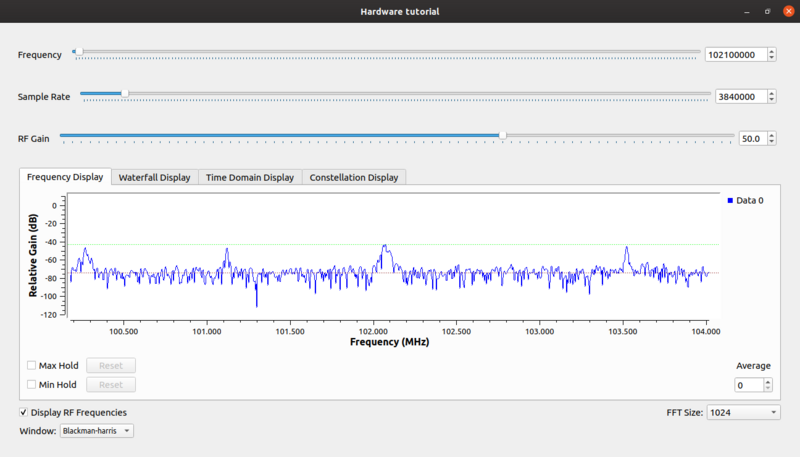Enable the Max Hold checkbox
The height and width of the screenshot is (457, 800).
point(32,365)
